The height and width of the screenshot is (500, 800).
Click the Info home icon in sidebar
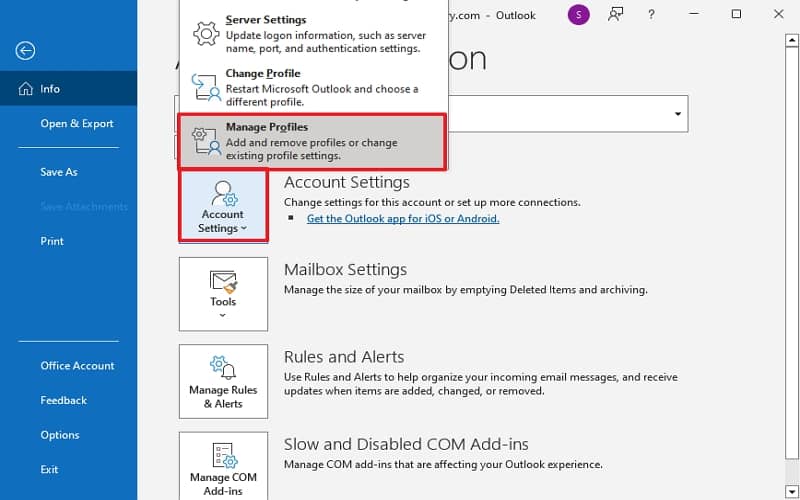[x=25, y=89]
